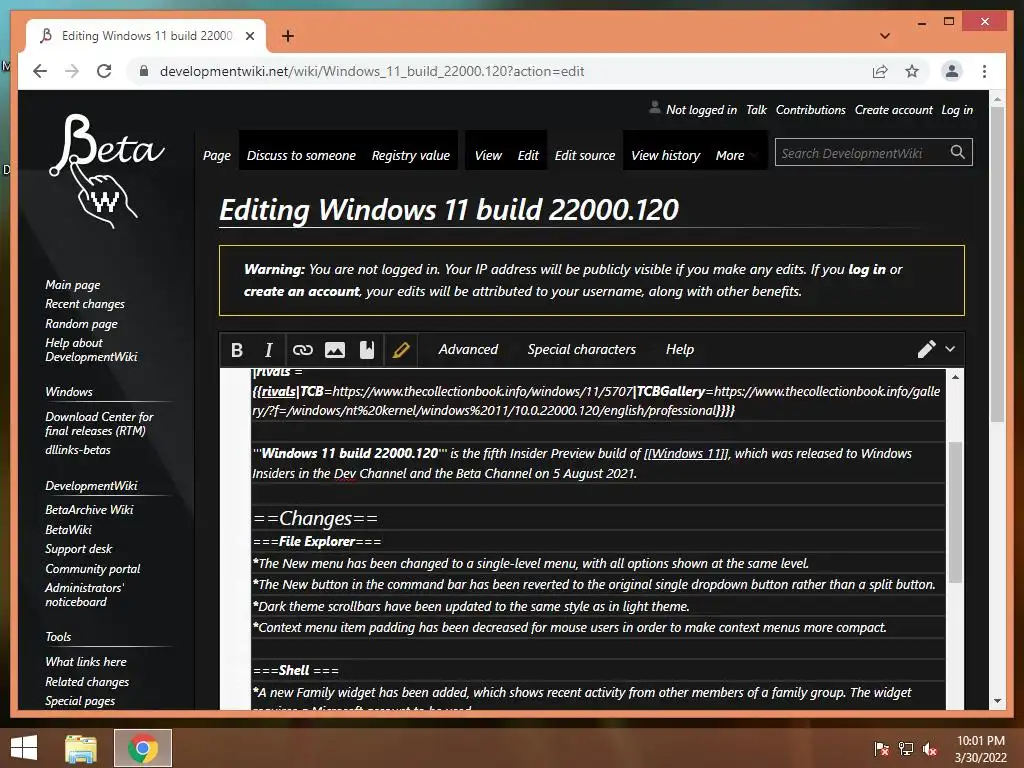
Task: Select the Edit tab
Action: coord(528,155)
